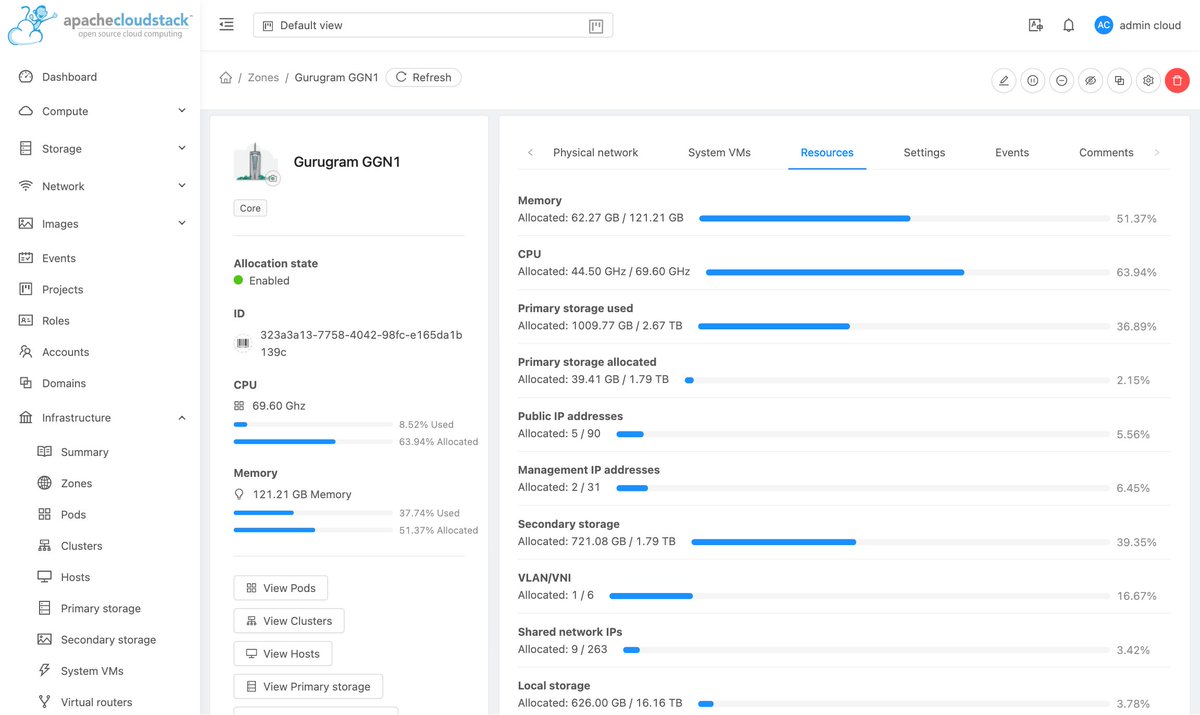Image resolution: width=1200 pixels, height=715 pixels.
Task: Click the View Hosts button
Action: click(283, 653)
